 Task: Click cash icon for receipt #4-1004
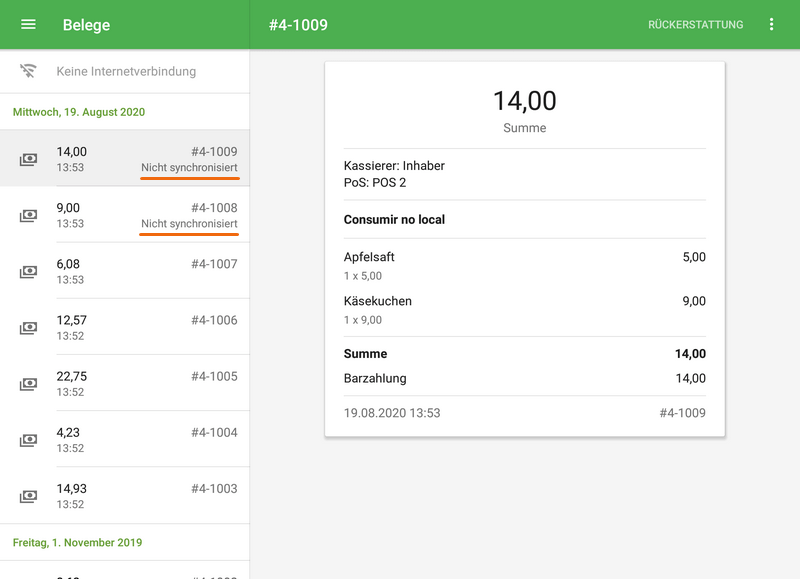(x=28, y=440)
